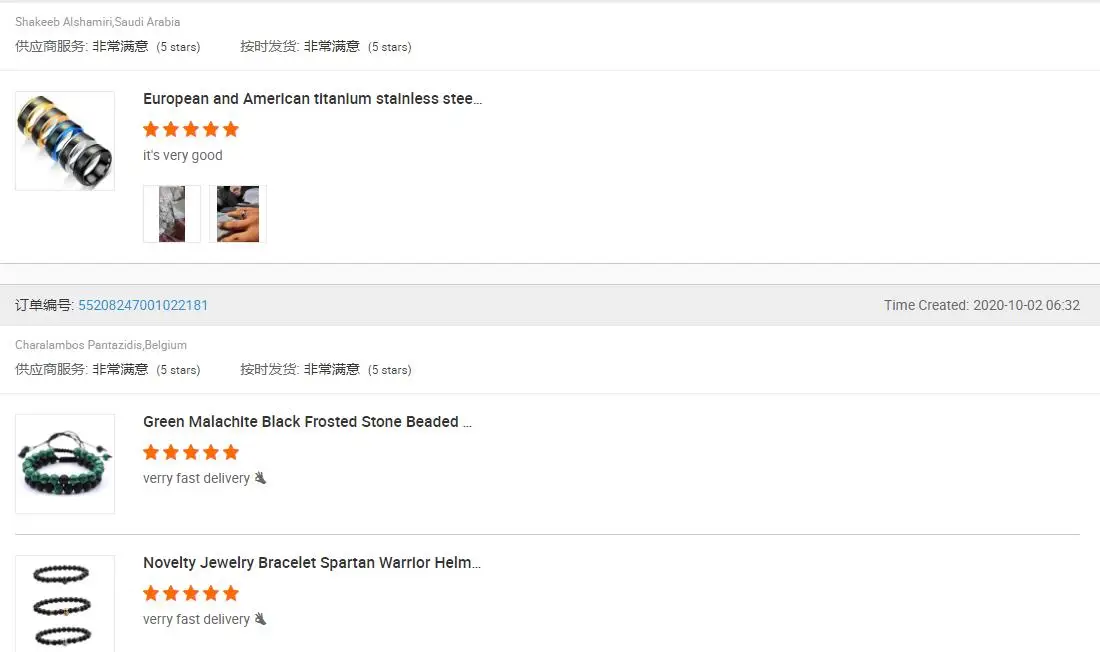Click first 供应商服务 5 stars rating text
The height and width of the screenshot is (652, 1100).
[108, 46]
